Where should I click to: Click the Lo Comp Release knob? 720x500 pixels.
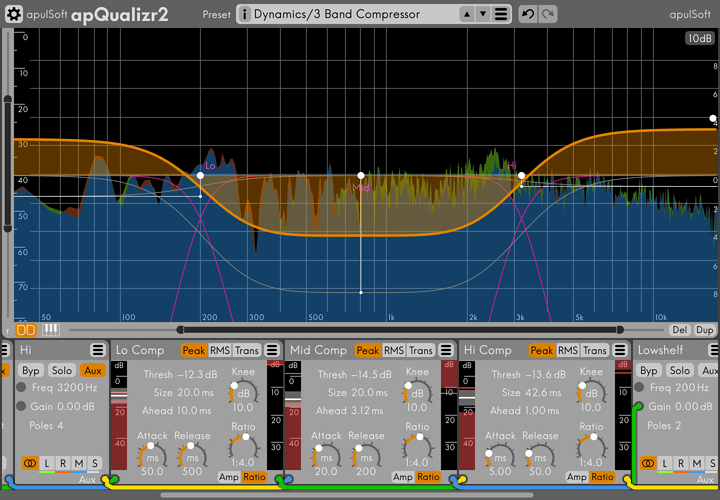click(x=192, y=456)
